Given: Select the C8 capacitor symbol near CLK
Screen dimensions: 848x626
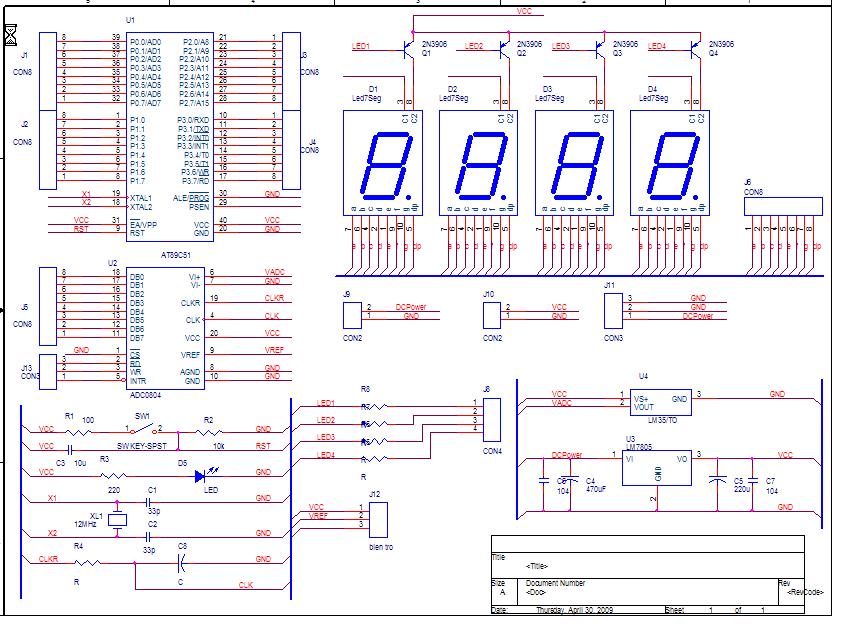Looking at the screenshot, I should [x=182, y=563].
